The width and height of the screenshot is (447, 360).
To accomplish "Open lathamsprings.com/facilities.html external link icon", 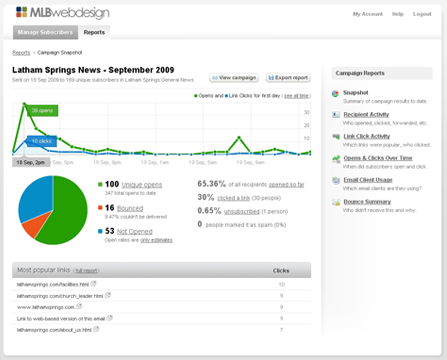I will (x=93, y=284).
